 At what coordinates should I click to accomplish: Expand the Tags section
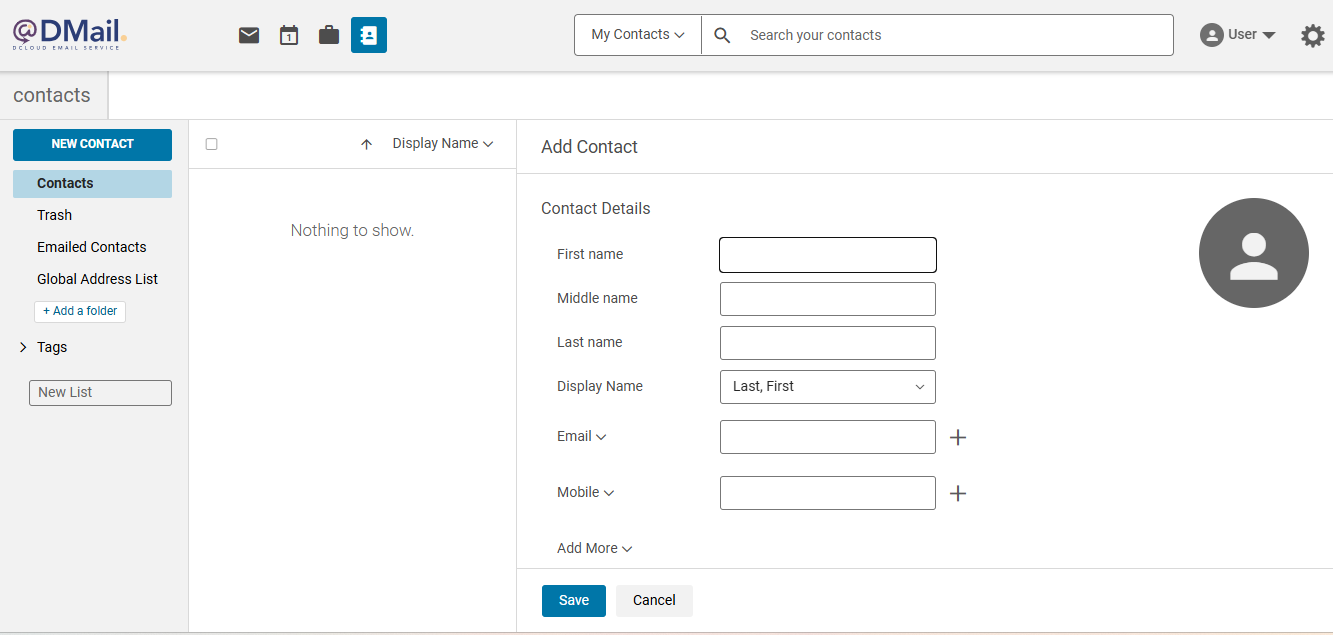24,347
